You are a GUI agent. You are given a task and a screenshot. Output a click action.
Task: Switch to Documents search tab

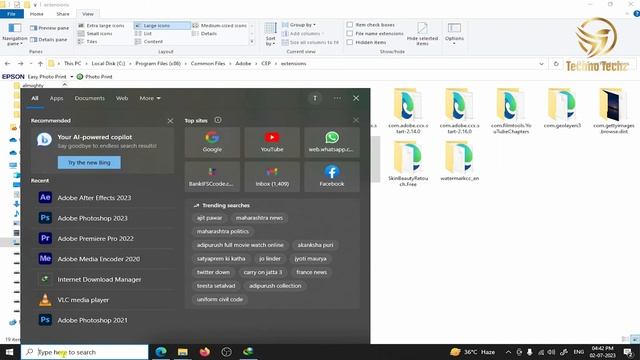coord(89,98)
